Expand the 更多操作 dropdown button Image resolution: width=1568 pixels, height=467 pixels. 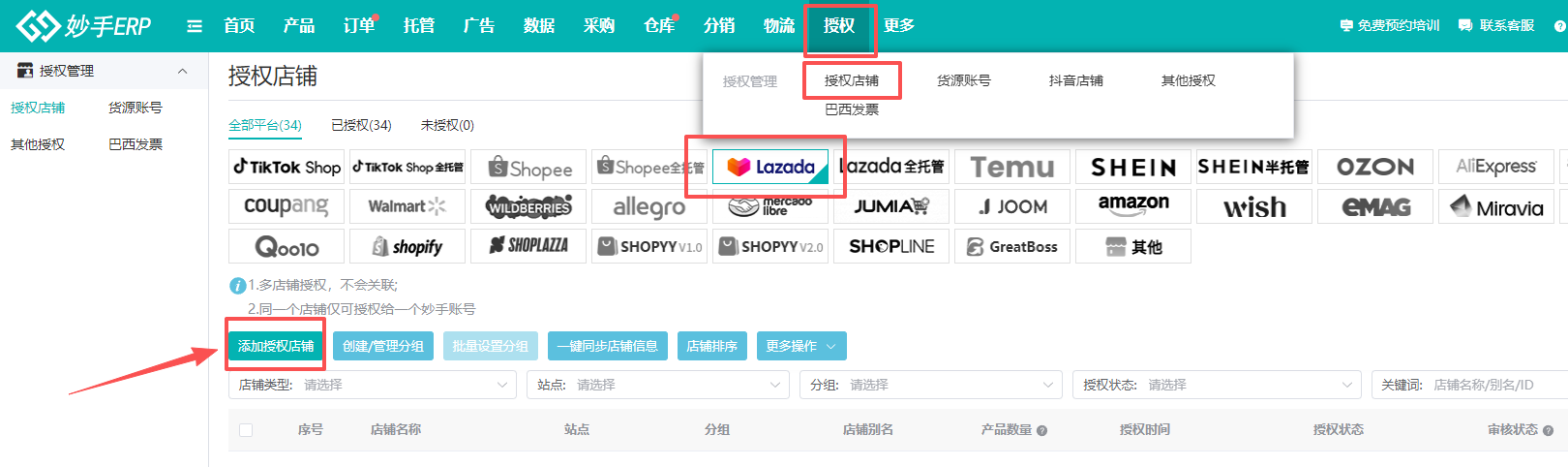tap(801, 346)
